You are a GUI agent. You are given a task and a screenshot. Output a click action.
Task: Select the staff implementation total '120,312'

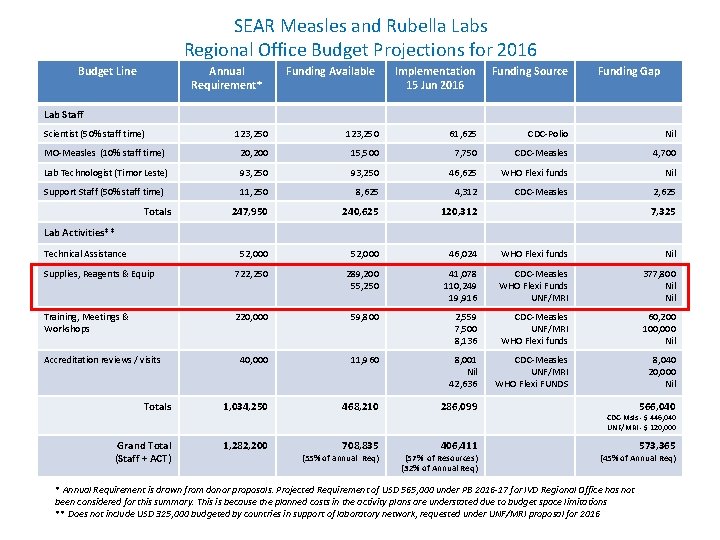click(459, 212)
